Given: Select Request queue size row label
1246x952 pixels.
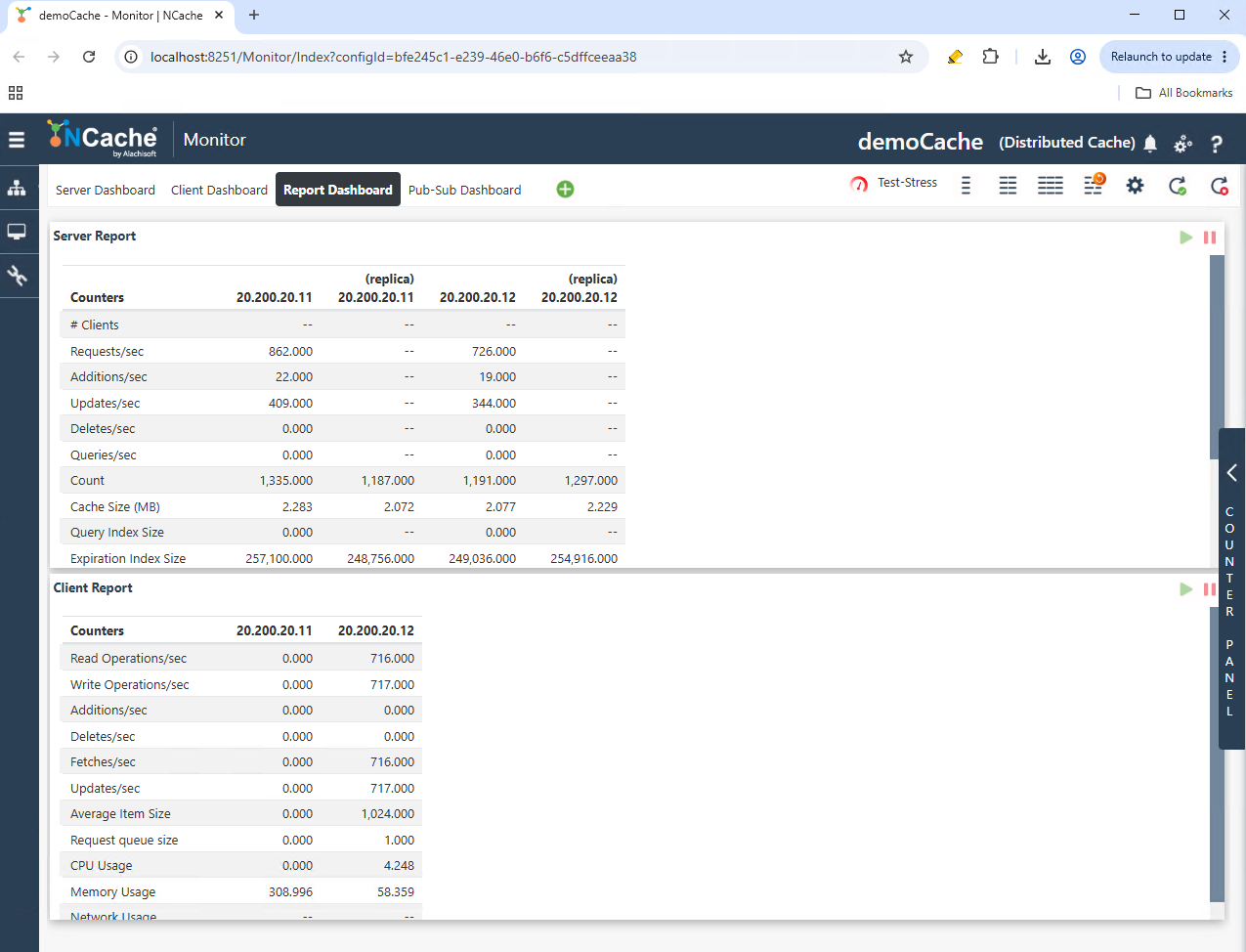Looking at the screenshot, I should click(124, 841).
